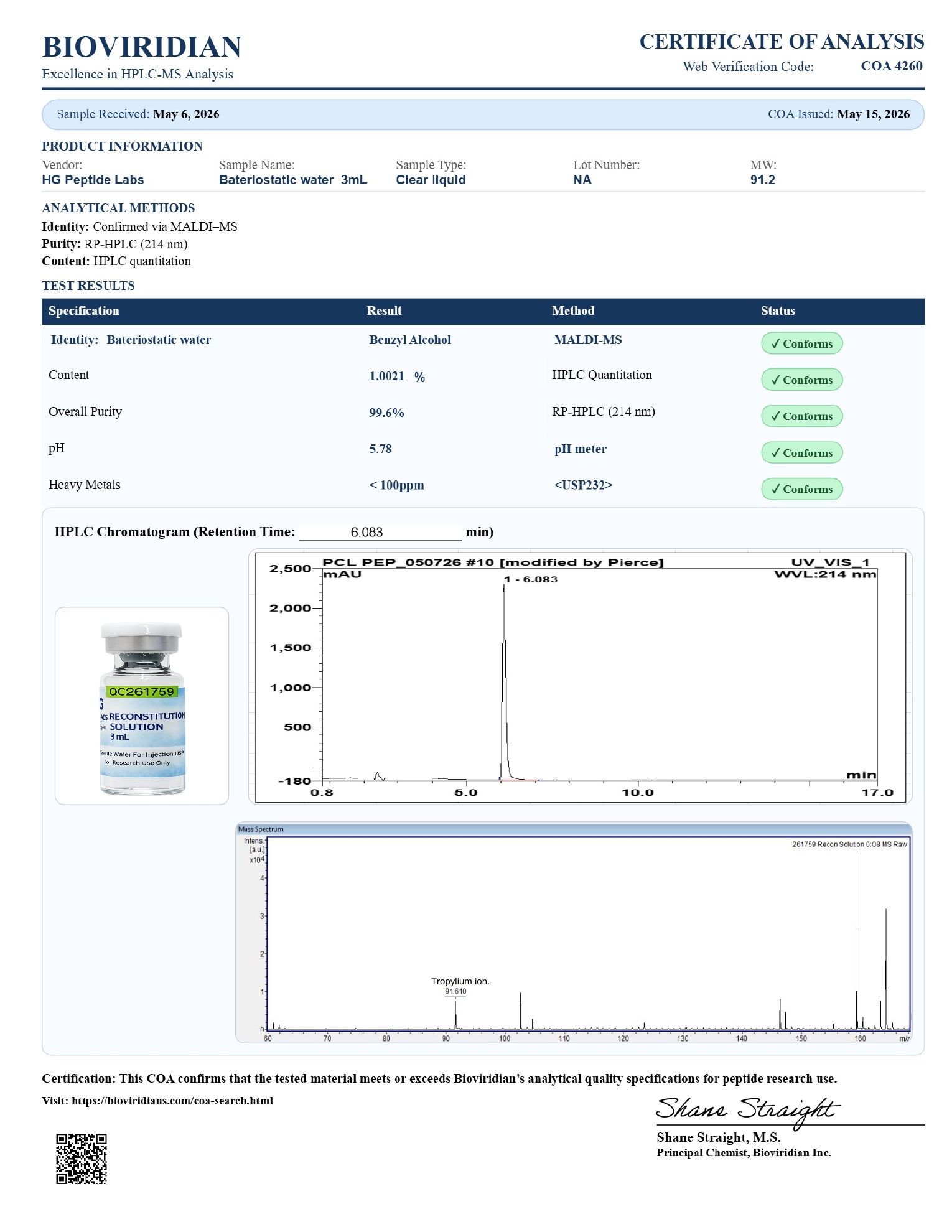
Task: Click the 'Method' table column header
Action: [x=573, y=311]
